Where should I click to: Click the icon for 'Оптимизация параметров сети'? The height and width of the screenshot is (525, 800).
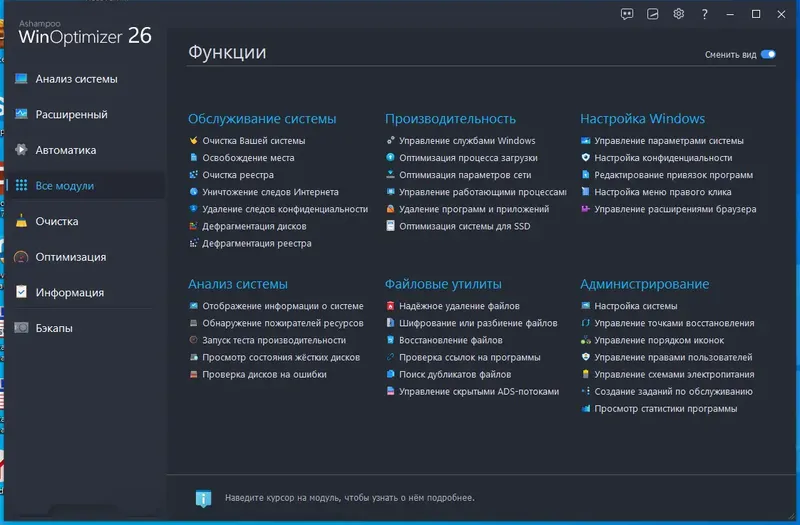click(390, 174)
